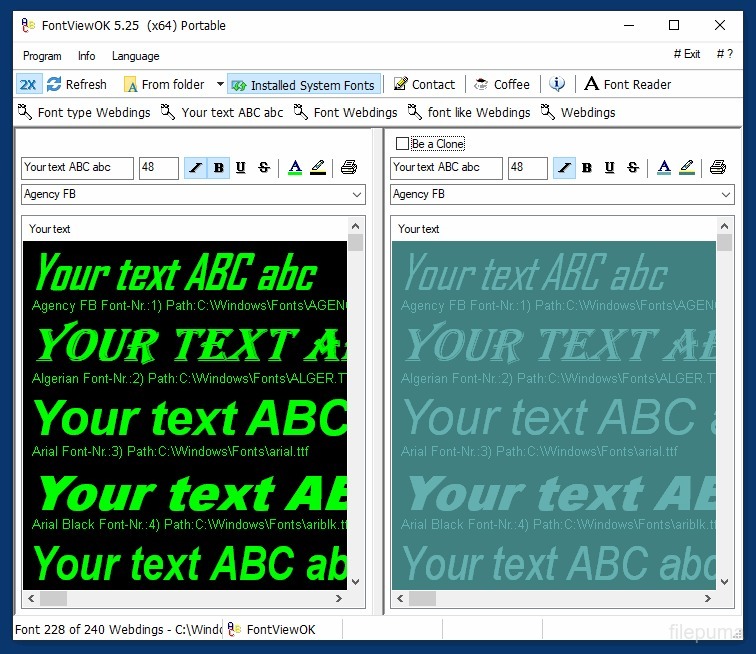This screenshot has width=756, height=654.
Task: Expand the left Agency FB font dropdown
Action: pyautogui.click(x=357, y=195)
